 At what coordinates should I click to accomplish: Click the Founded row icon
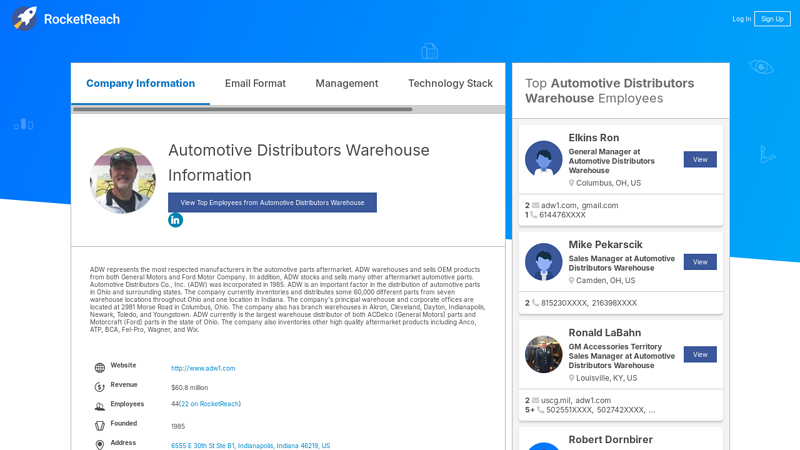(x=99, y=426)
